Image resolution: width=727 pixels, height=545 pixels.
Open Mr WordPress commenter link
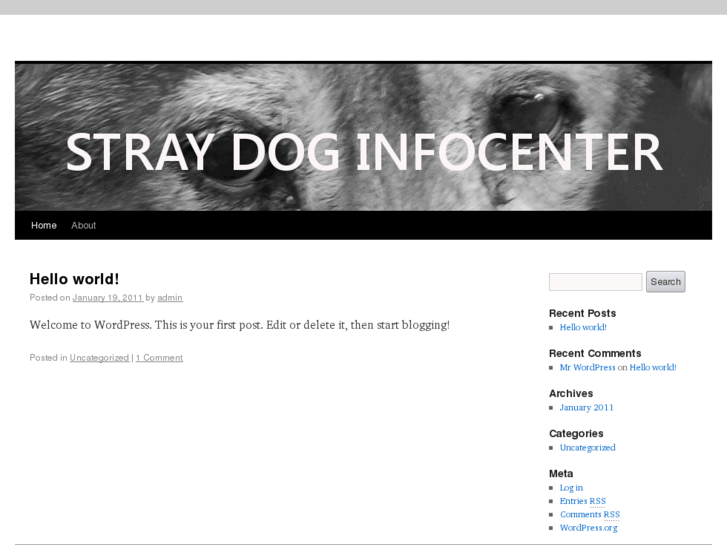click(587, 367)
